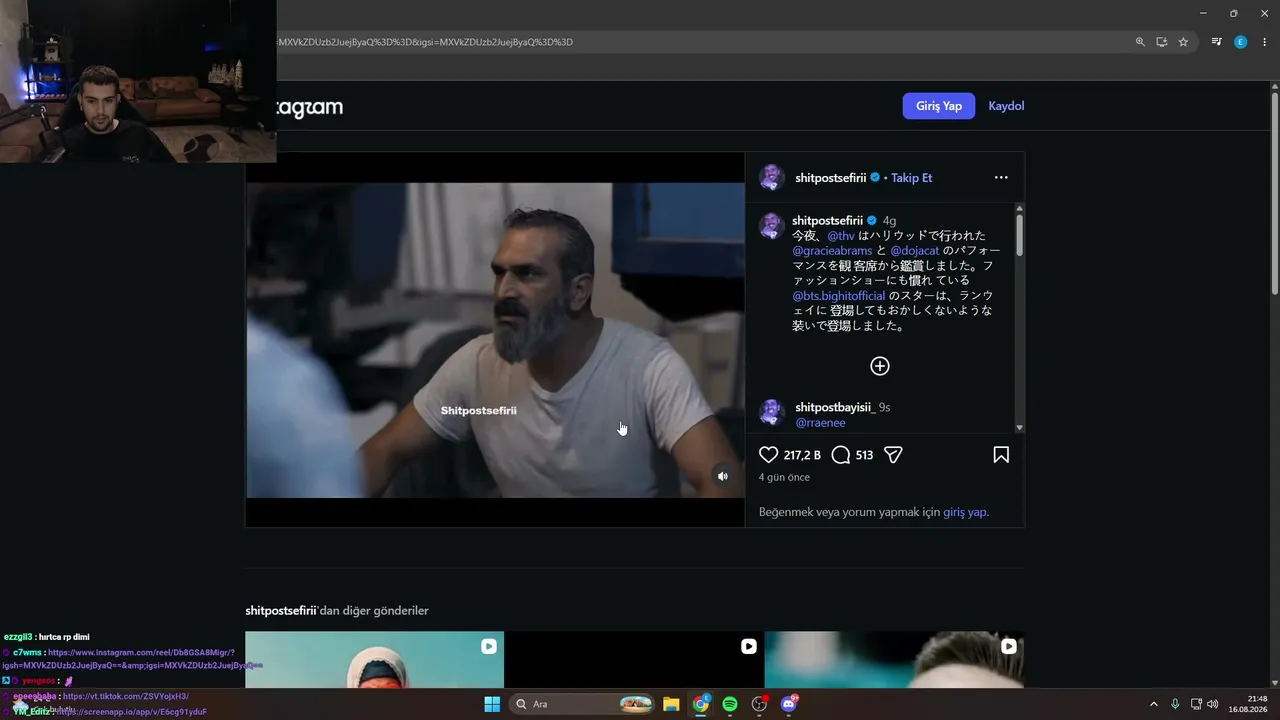The height and width of the screenshot is (720, 1280).
Task: Open the giriş yap link below the post
Action: tap(965, 512)
